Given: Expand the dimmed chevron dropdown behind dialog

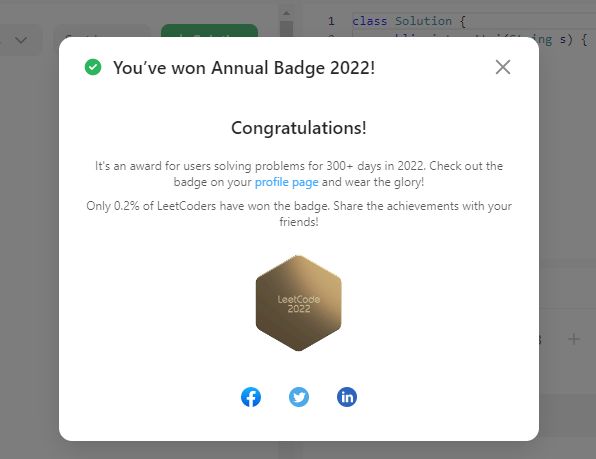Looking at the screenshot, I should point(21,40).
